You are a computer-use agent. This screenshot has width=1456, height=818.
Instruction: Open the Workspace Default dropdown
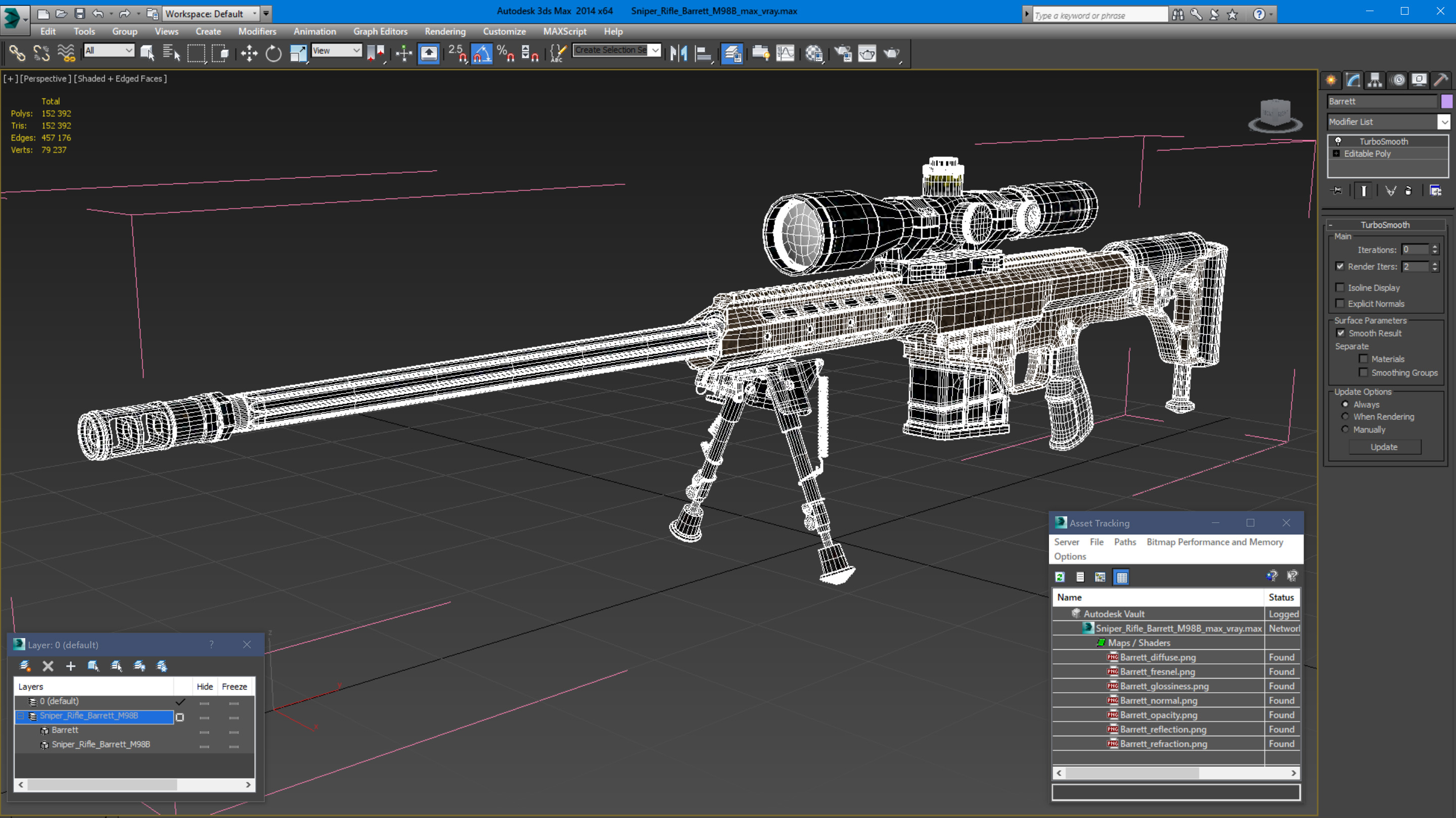pos(210,14)
